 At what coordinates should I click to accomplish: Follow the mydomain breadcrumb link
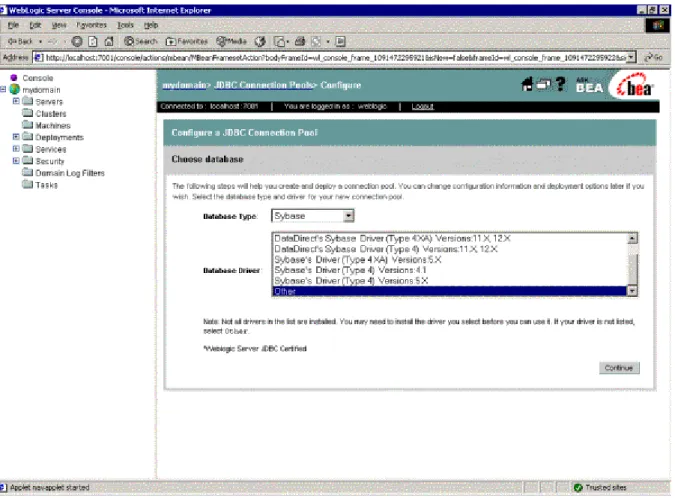[x=184, y=85]
